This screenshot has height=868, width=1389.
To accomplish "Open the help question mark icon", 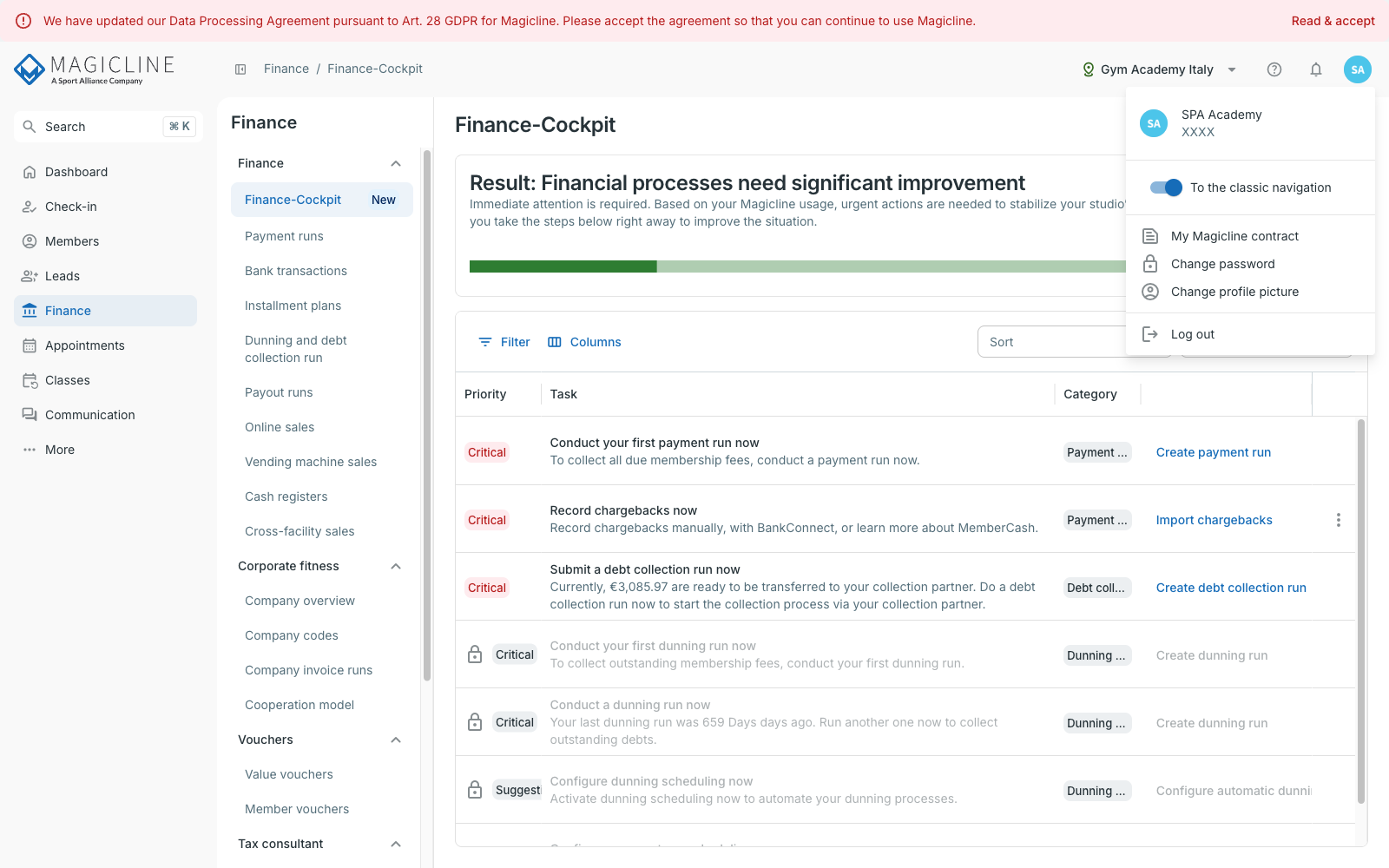I will 1274,69.
